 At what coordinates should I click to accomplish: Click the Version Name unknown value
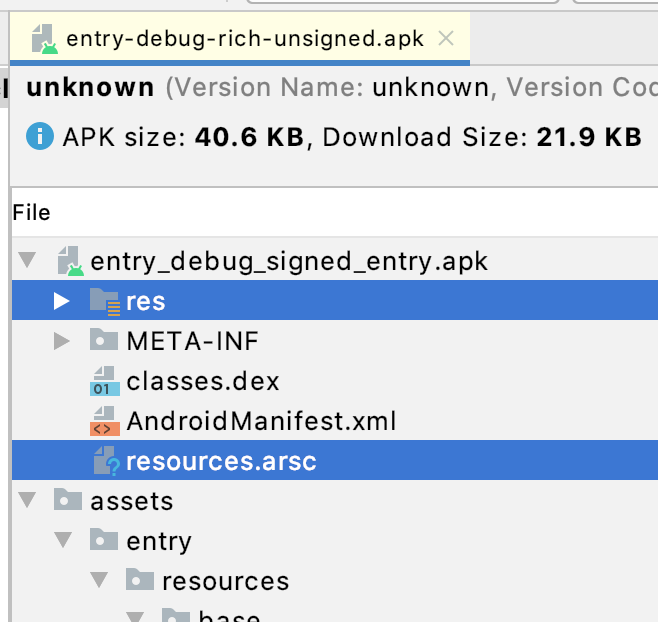point(431,87)
